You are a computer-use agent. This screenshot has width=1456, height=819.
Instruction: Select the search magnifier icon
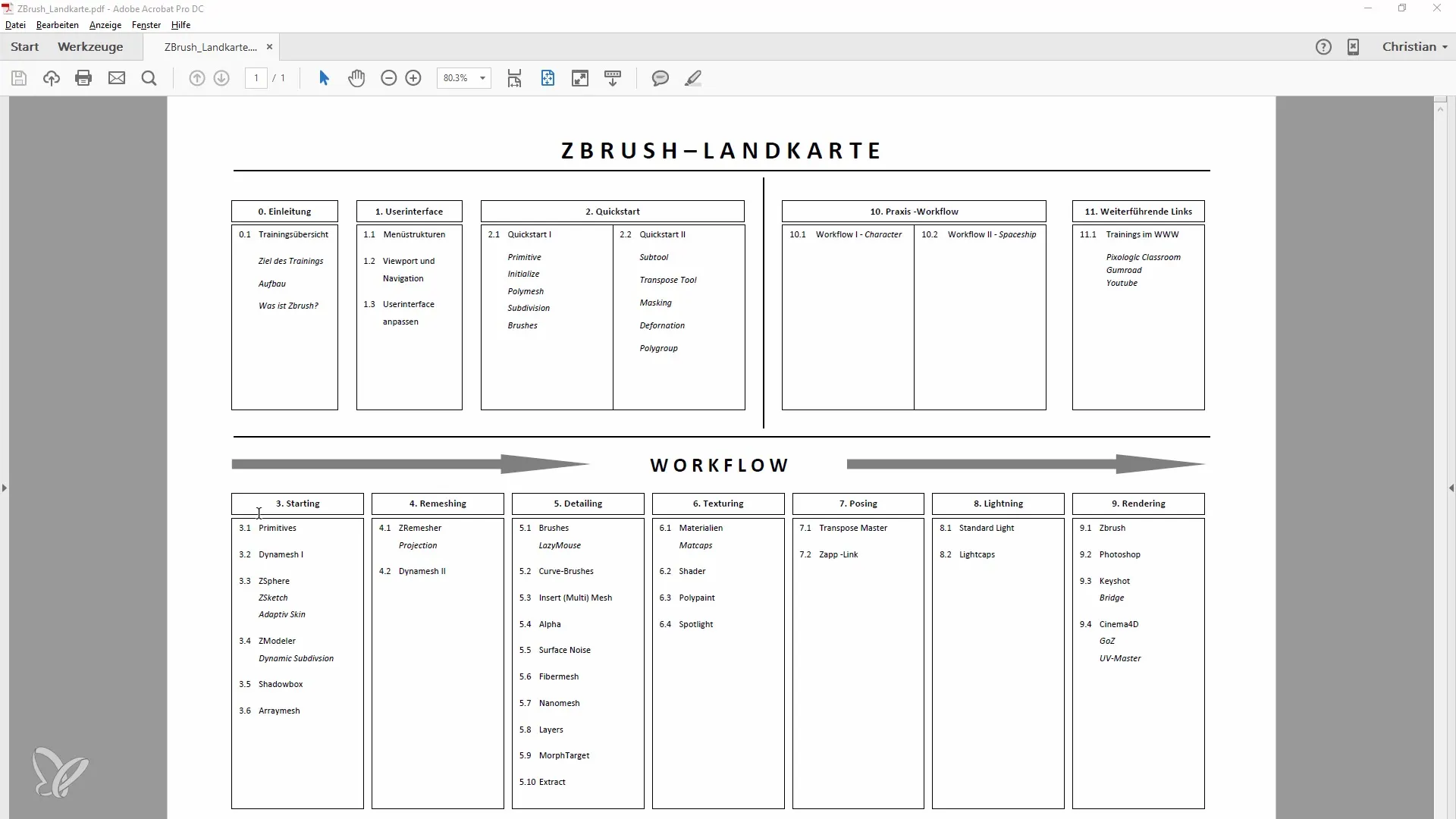148,78
